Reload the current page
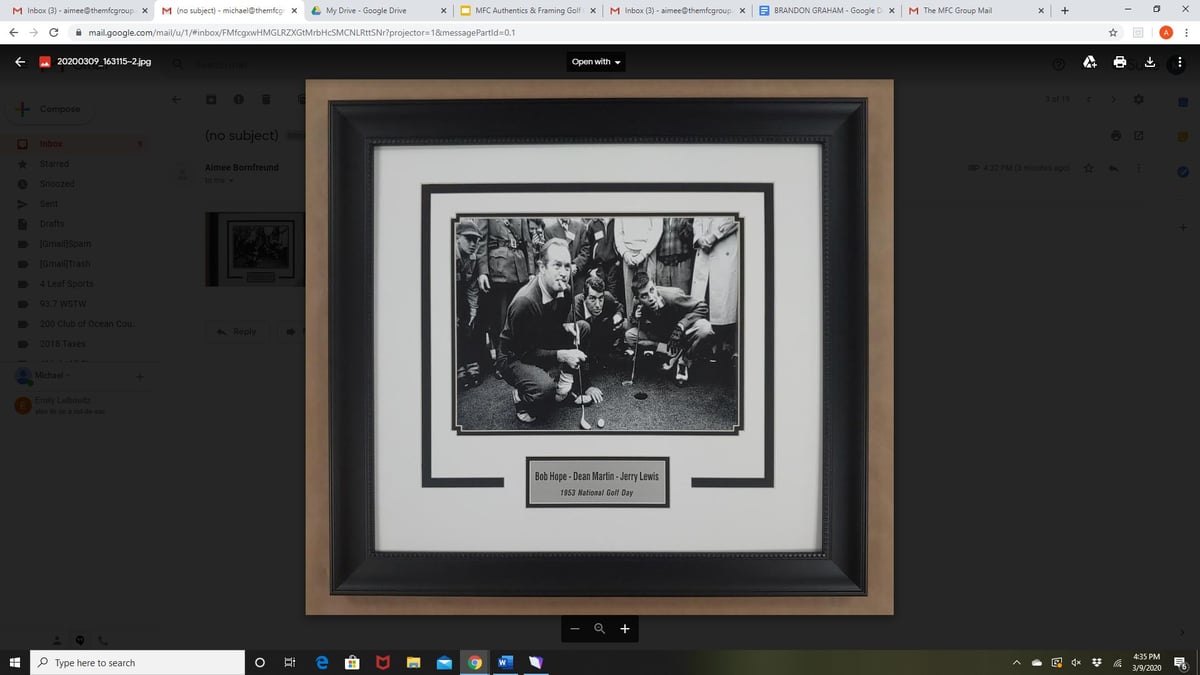Image resolution: width=1200 pixels, height=675 pixels. tap(53, 32)
